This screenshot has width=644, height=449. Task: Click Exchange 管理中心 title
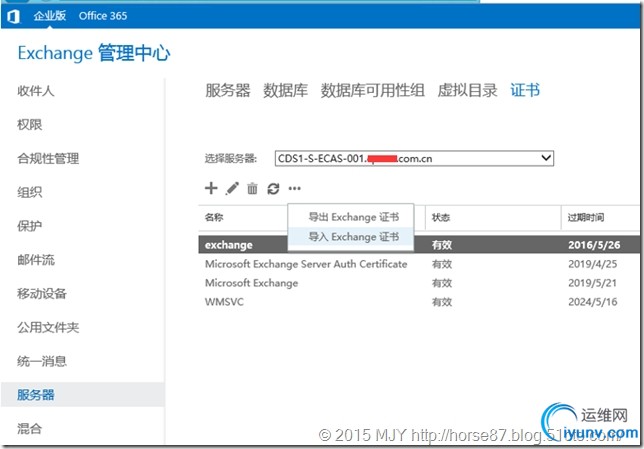click(x=94, y=53)
